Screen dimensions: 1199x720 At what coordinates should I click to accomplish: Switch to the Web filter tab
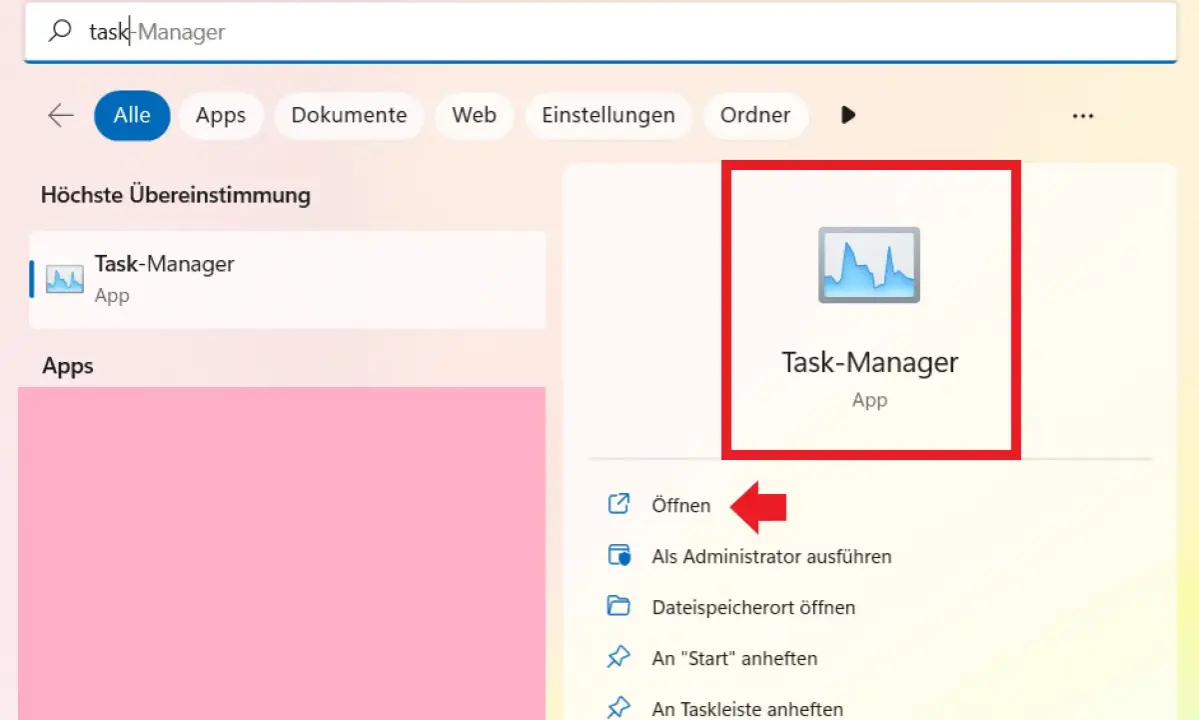(x=474, y=115)
